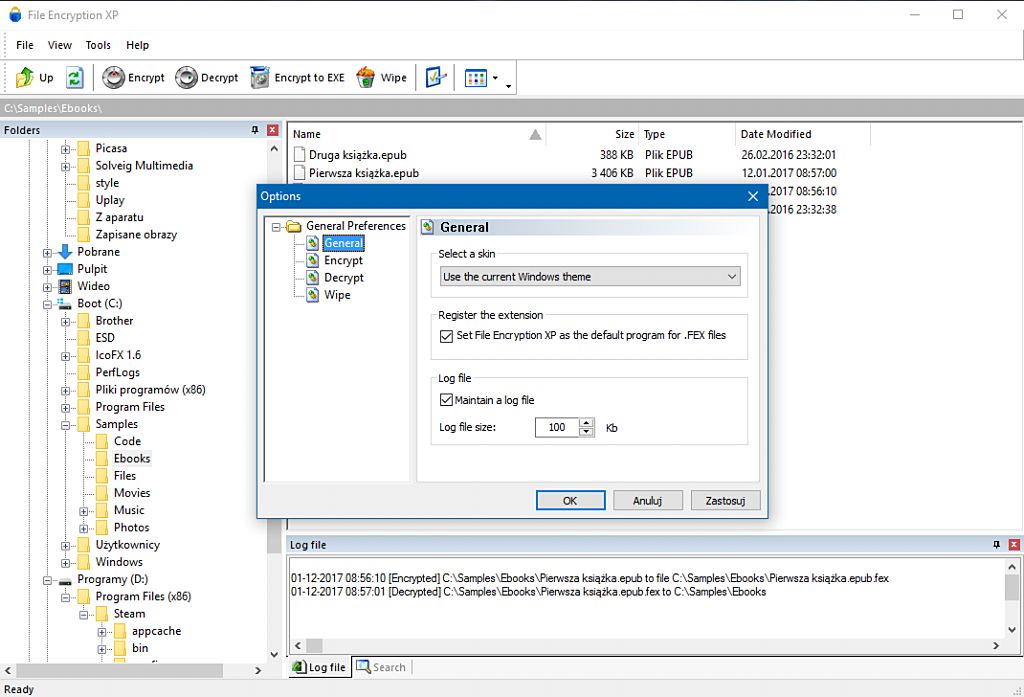Expand the Windows folder node
The width and height of the screenshot is (1024, 697).
[x=66, y=562]
